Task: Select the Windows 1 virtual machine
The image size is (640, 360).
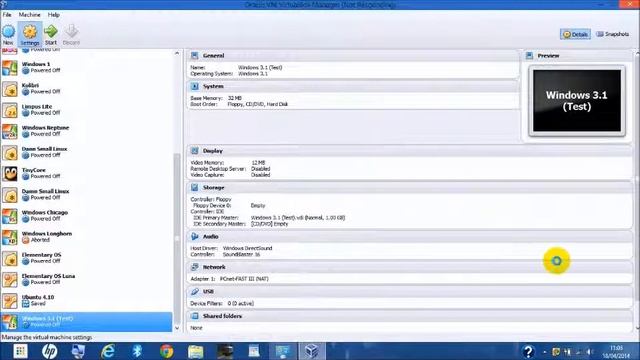Action: tap(87, 67)
